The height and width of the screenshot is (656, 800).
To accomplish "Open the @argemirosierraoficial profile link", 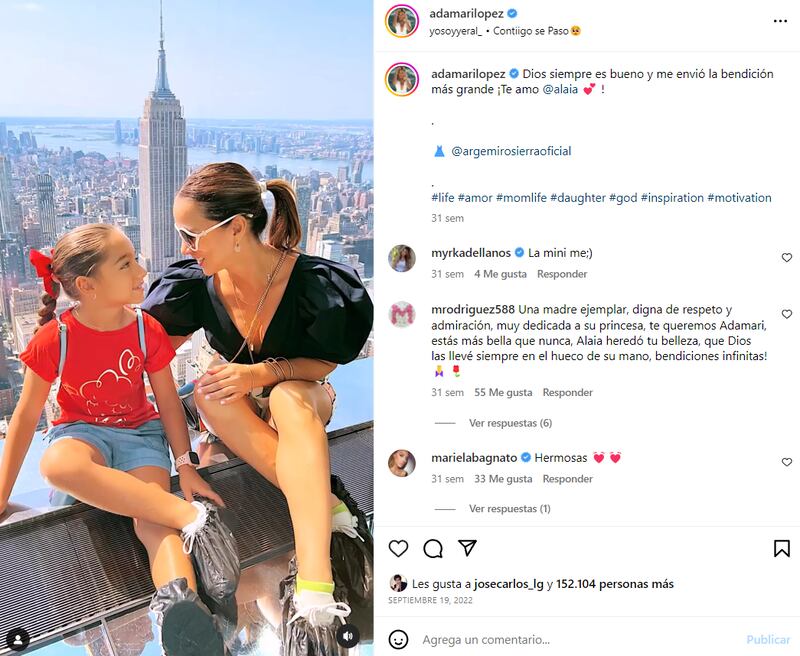I will [x=511, y=151].
